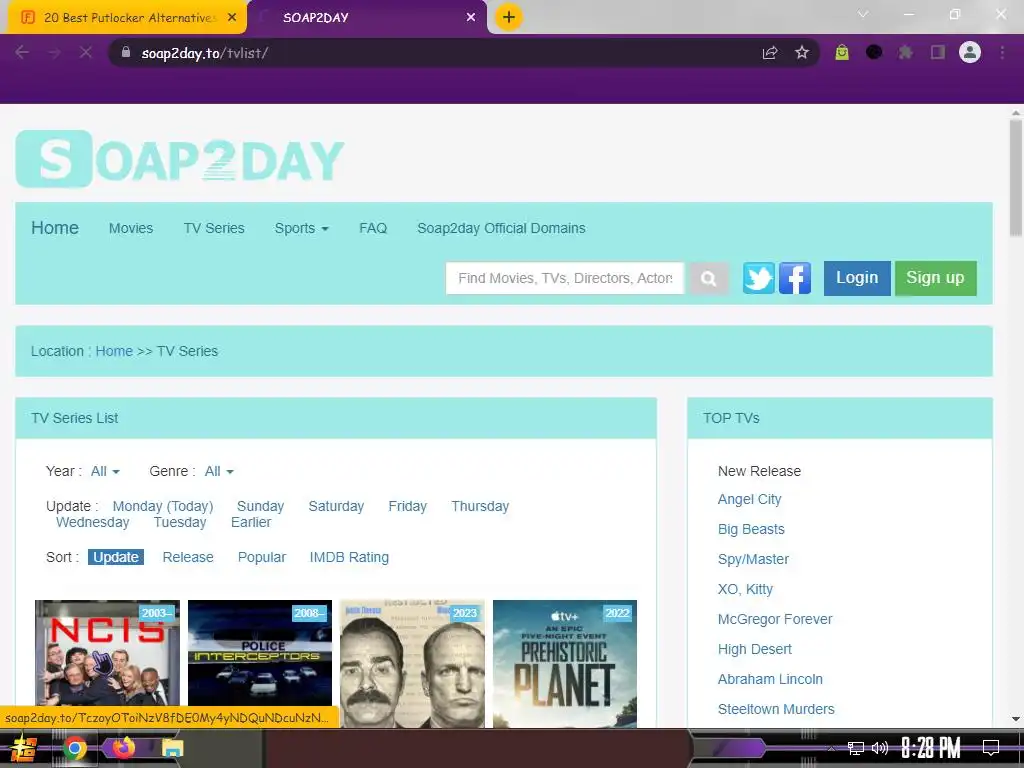Switch to 20 Best Putlocker Alternatives tab
This screenshot has height=768, width=1024.
click(126, 18)
